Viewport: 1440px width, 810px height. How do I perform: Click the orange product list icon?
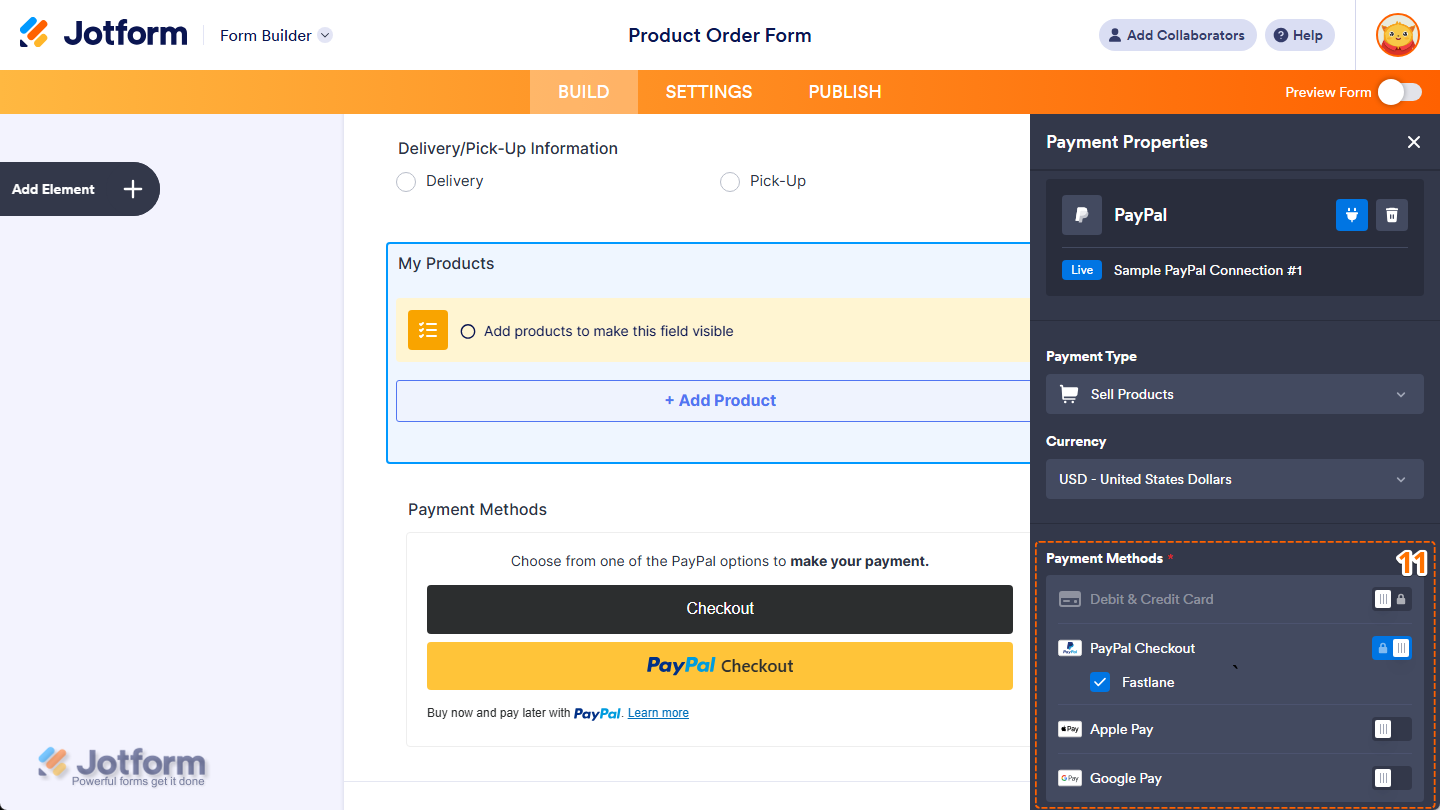click(x=427, y=330)
